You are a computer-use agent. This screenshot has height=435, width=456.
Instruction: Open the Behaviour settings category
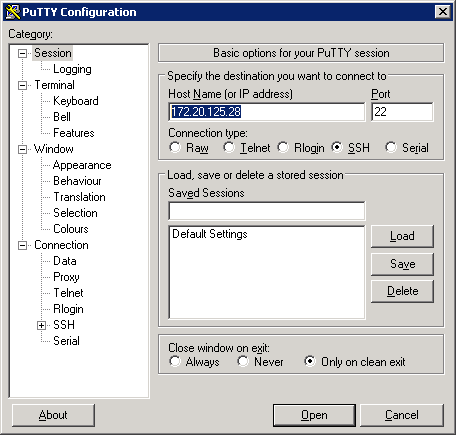coord(77,181)
